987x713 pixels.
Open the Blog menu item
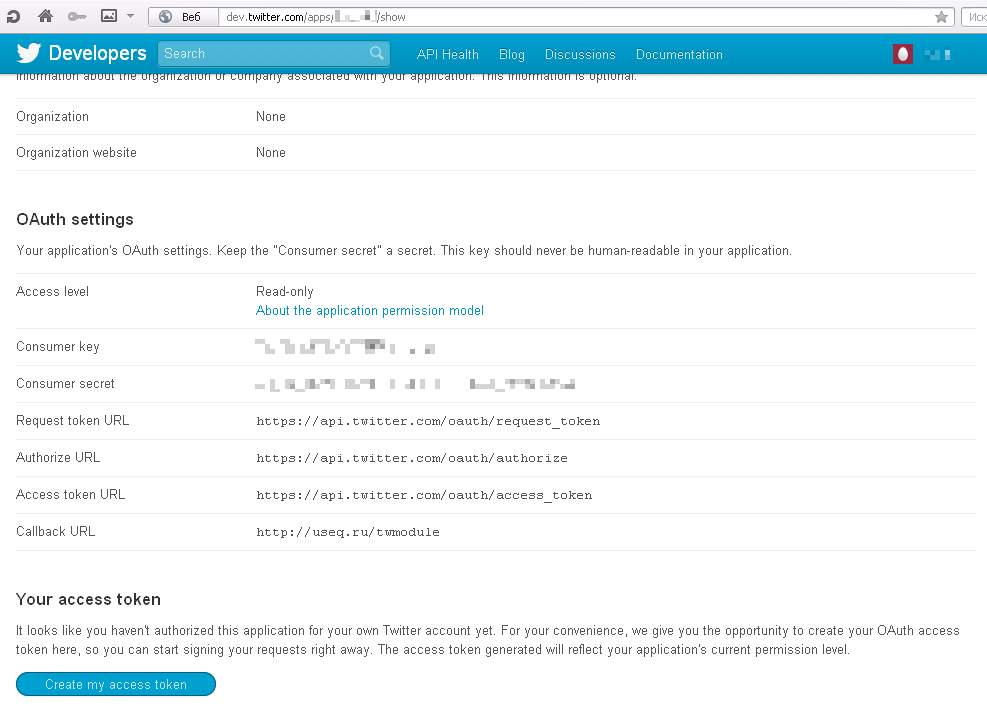pos(512,55)
